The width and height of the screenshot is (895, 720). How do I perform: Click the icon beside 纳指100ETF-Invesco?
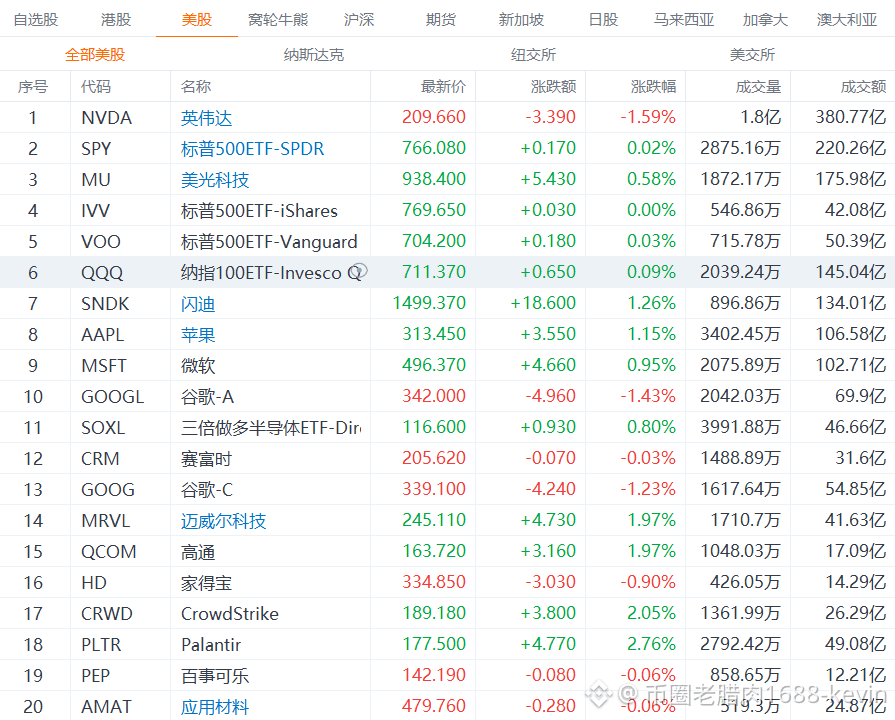click(x=358, y=272)
